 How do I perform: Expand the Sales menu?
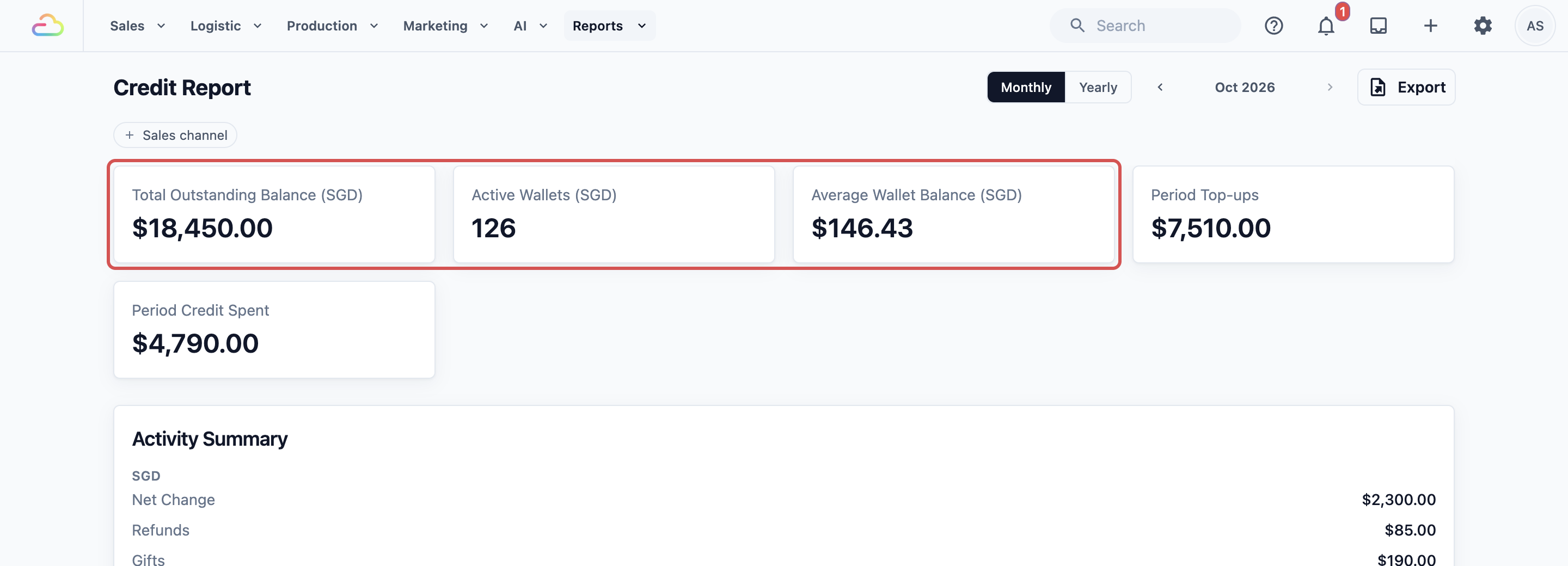pyautogui.click(x=138, y=26)
